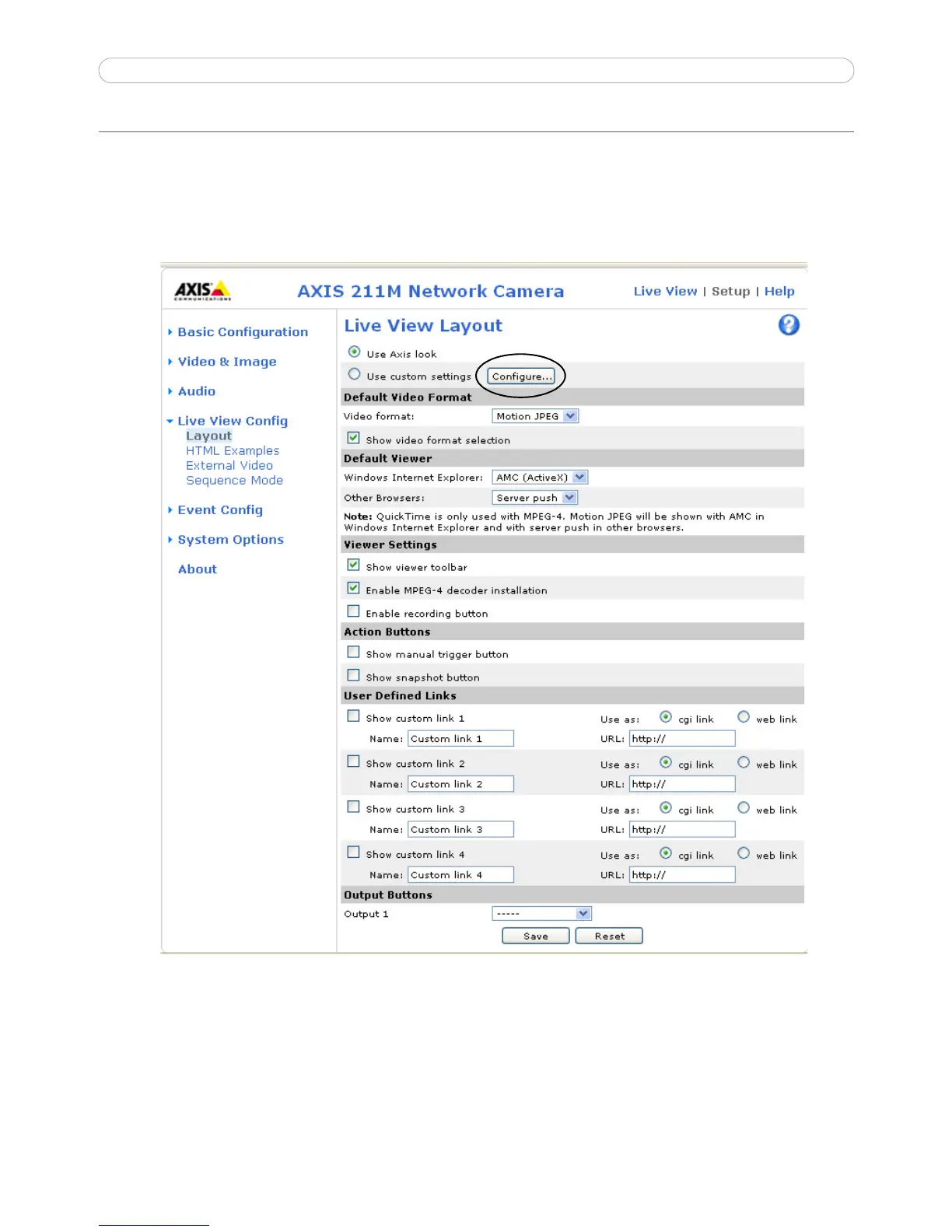Click the URL field for custom link 2

coord(682,784)
